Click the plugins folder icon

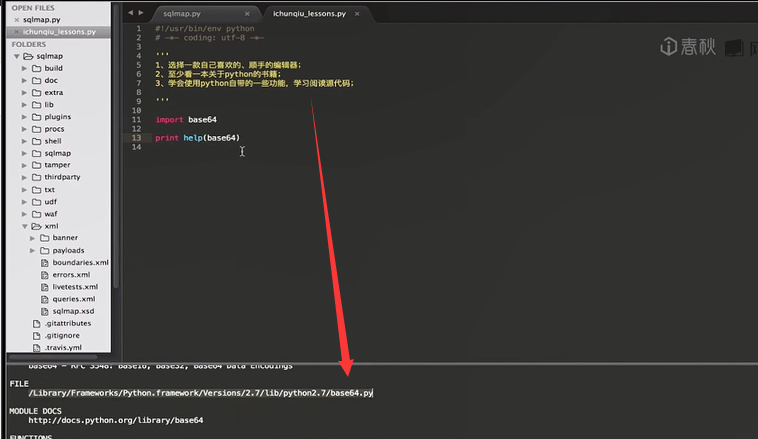[36, 117]
